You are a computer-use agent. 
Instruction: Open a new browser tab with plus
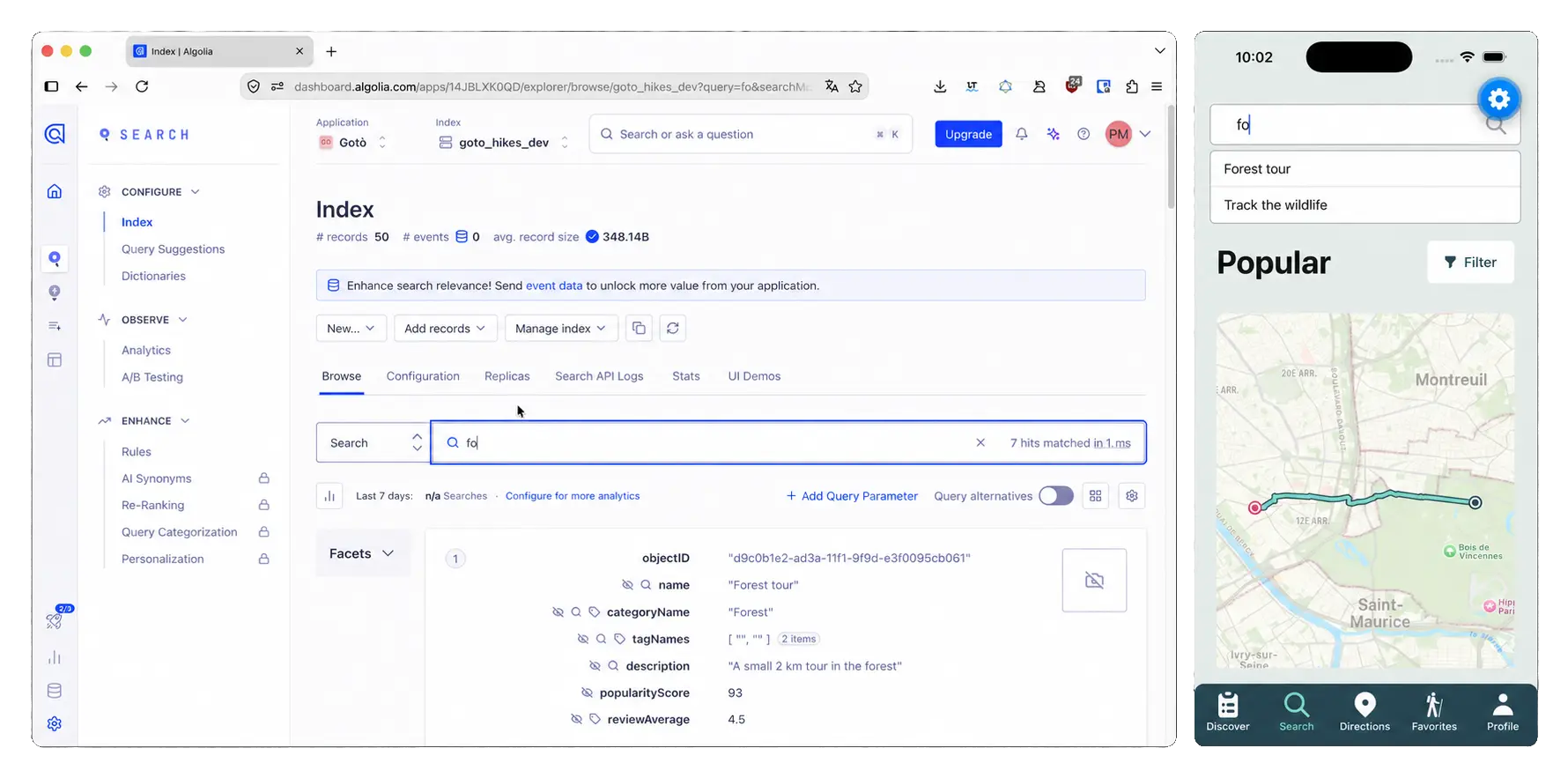(x=331, y=51)
